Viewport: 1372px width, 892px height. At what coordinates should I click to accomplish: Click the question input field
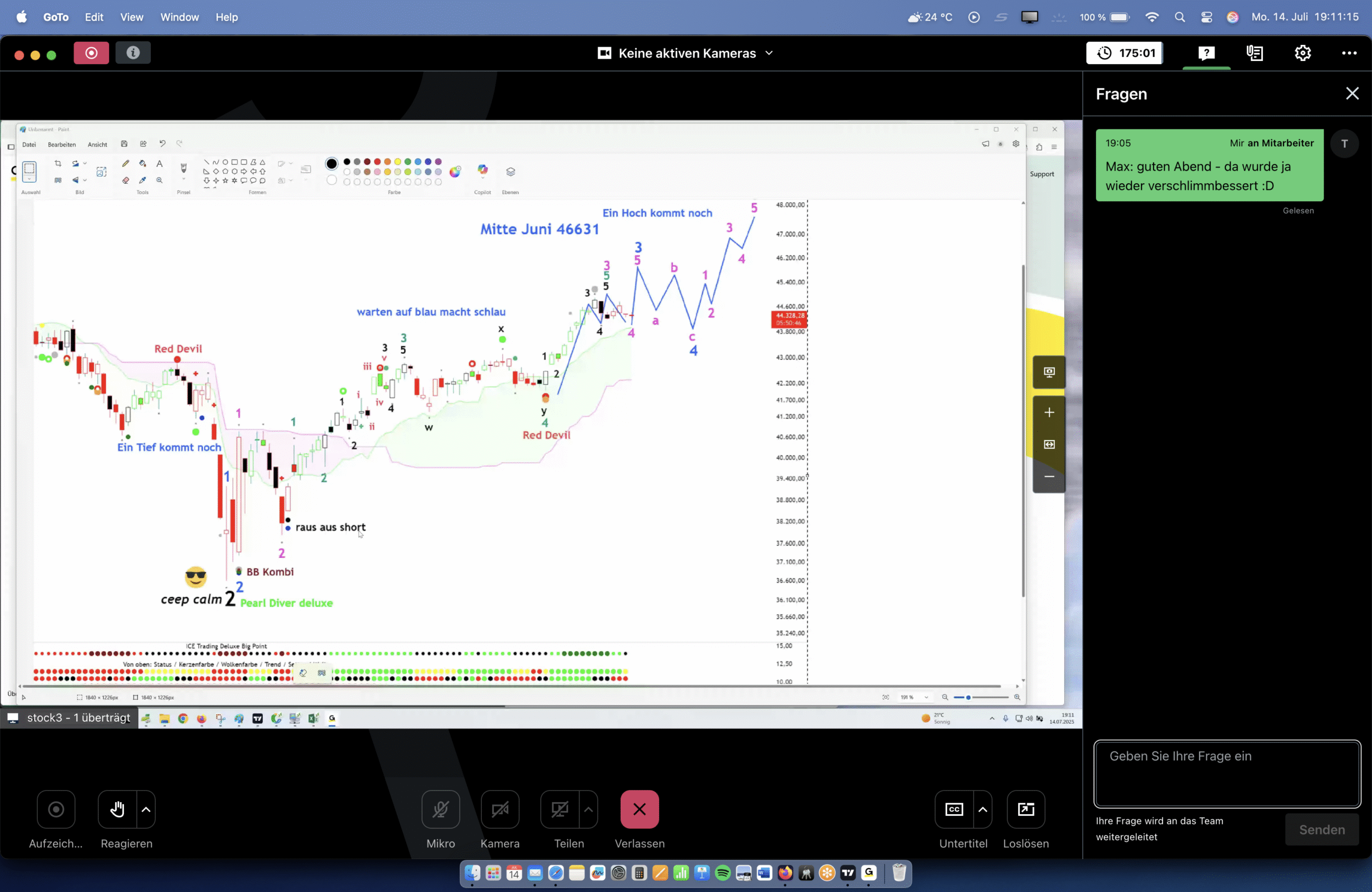pos(1227,774)
